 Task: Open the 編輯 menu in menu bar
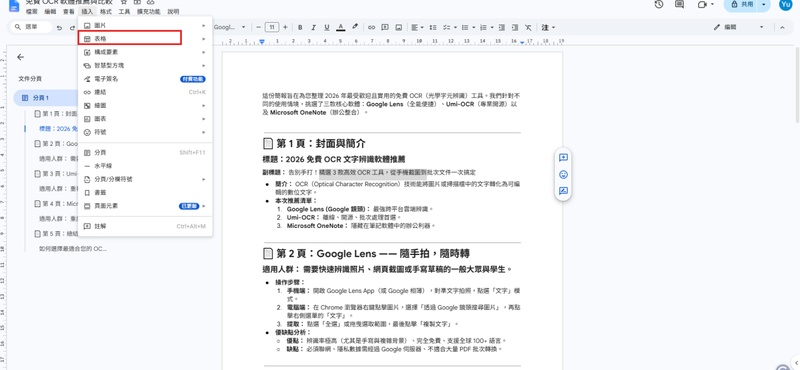50,11
